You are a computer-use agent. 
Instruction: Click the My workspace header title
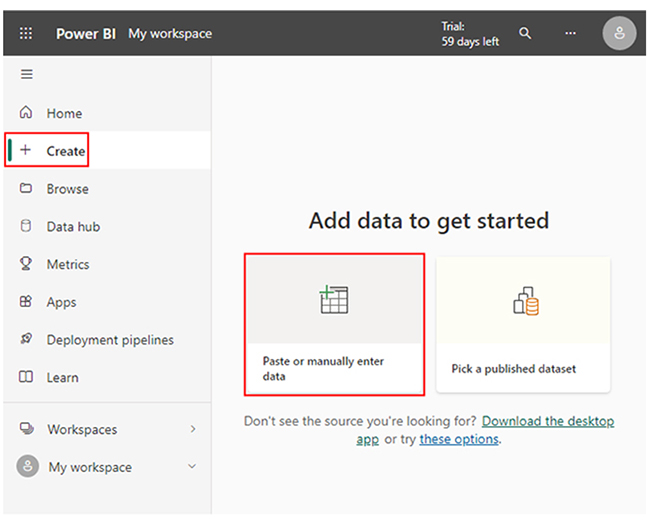[x=170, y=33]
